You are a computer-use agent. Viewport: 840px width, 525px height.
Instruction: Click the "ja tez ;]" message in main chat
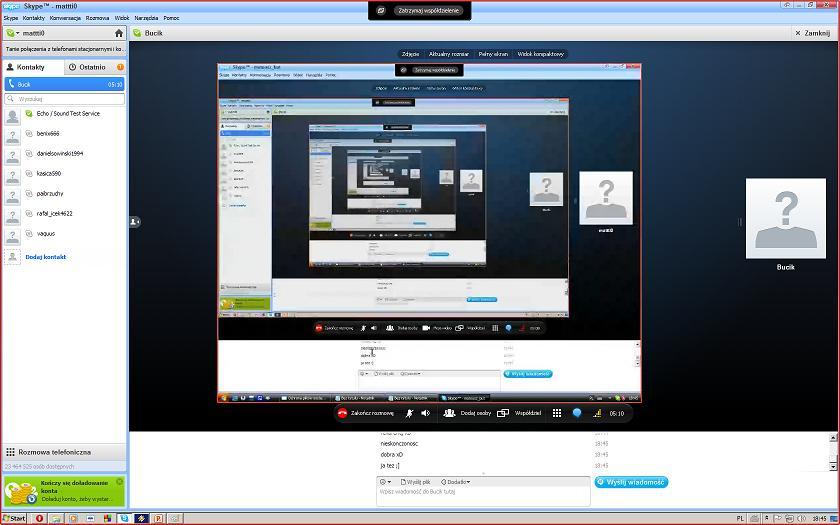[390, 466]
